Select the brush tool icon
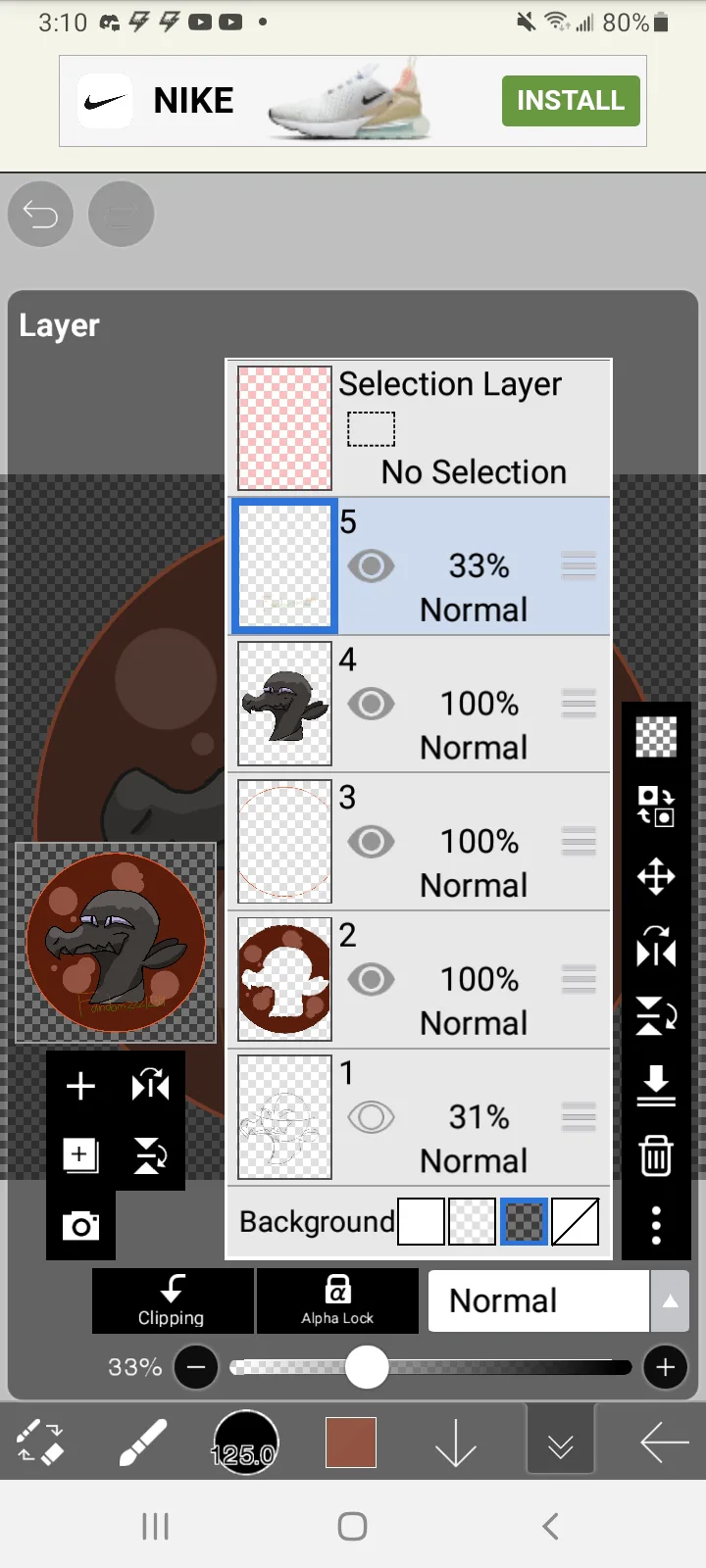Image resolution: width=706 pixels, height=1568 pixels. pos(143,1443)
